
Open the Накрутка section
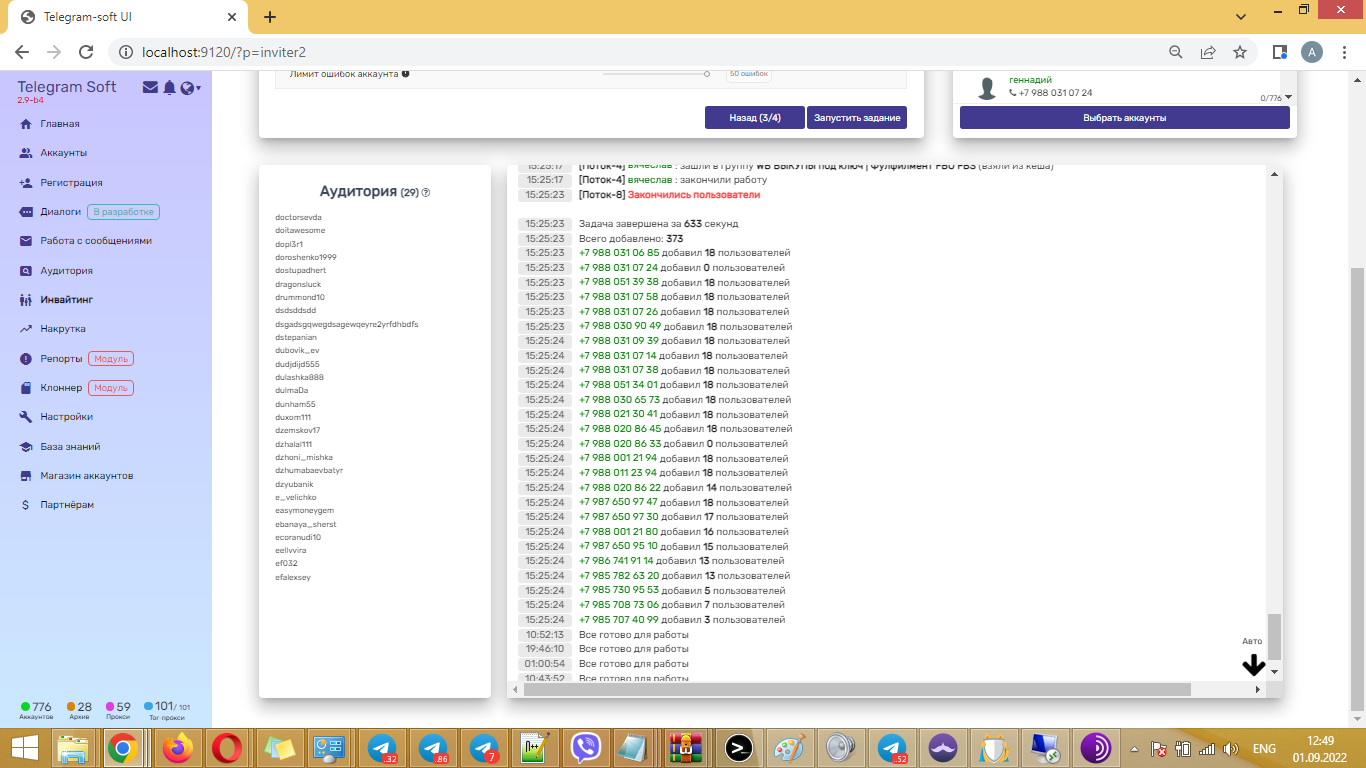coord(63,329)
